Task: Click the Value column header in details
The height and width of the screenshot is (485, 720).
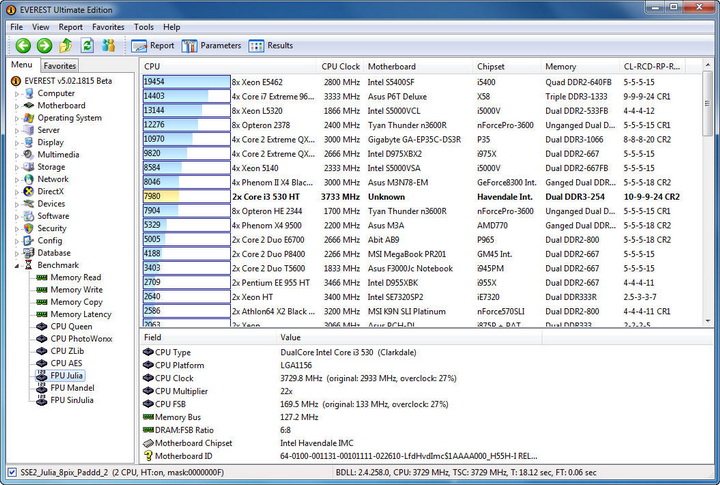Action: pyautogui.click(x=409, y=338)
